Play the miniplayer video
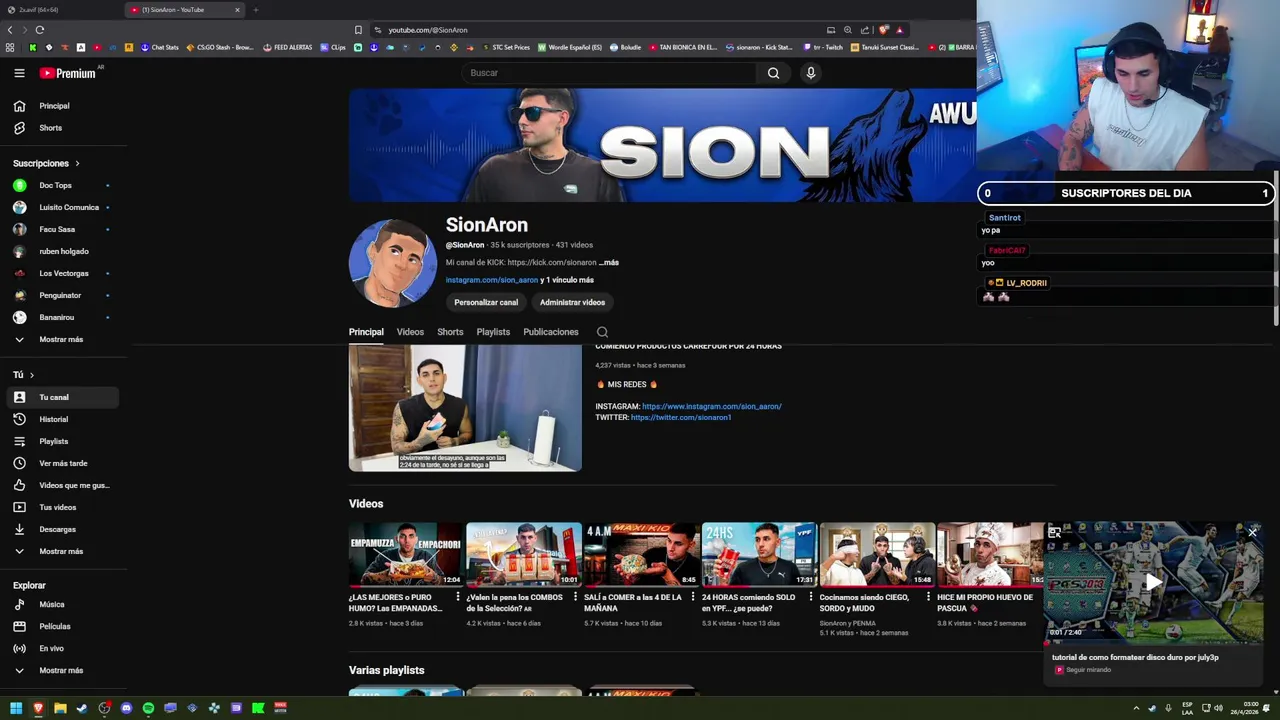Viewport: 1280px width, 720px height. click(1153, 582)
